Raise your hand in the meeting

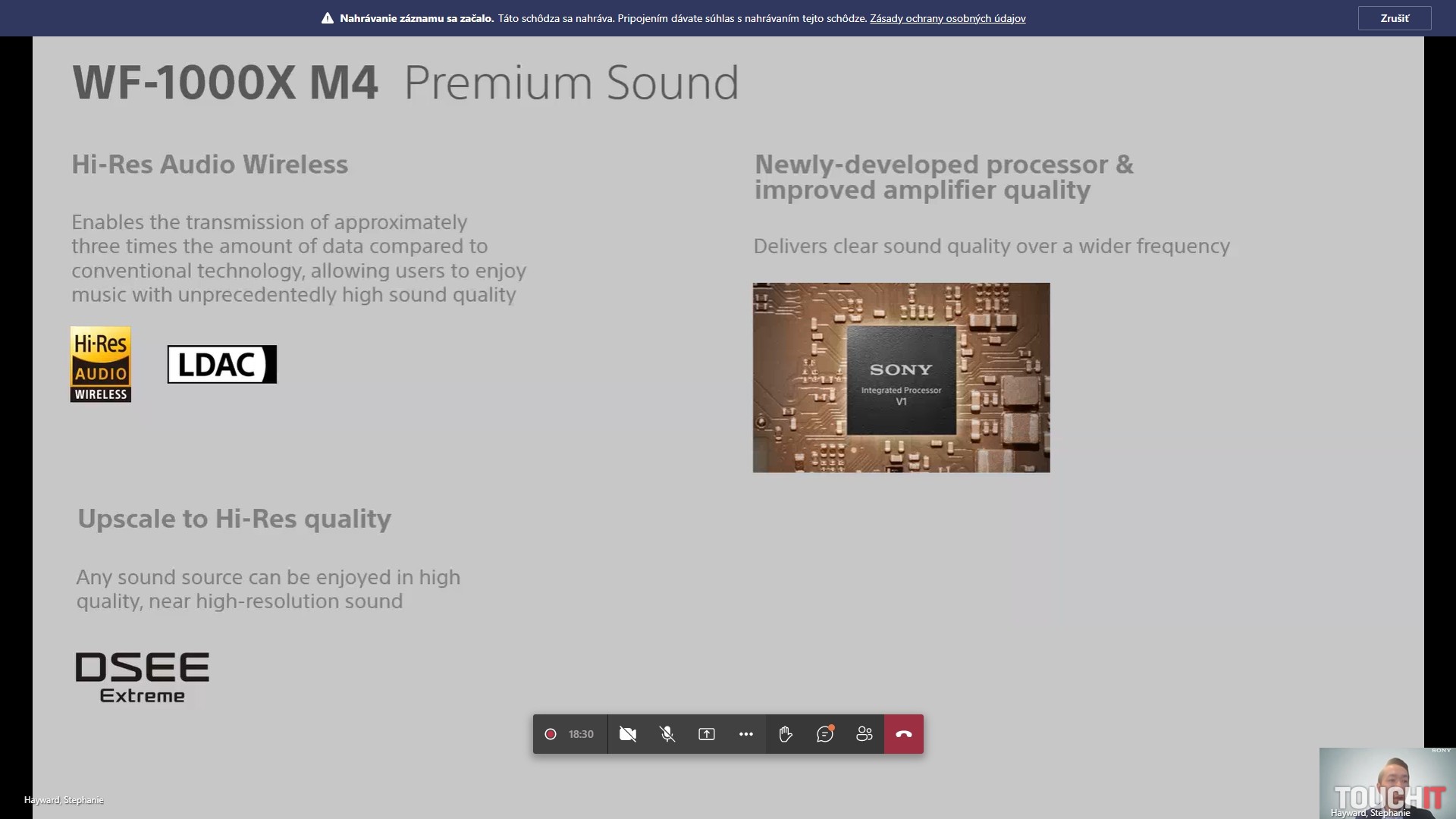786,734
